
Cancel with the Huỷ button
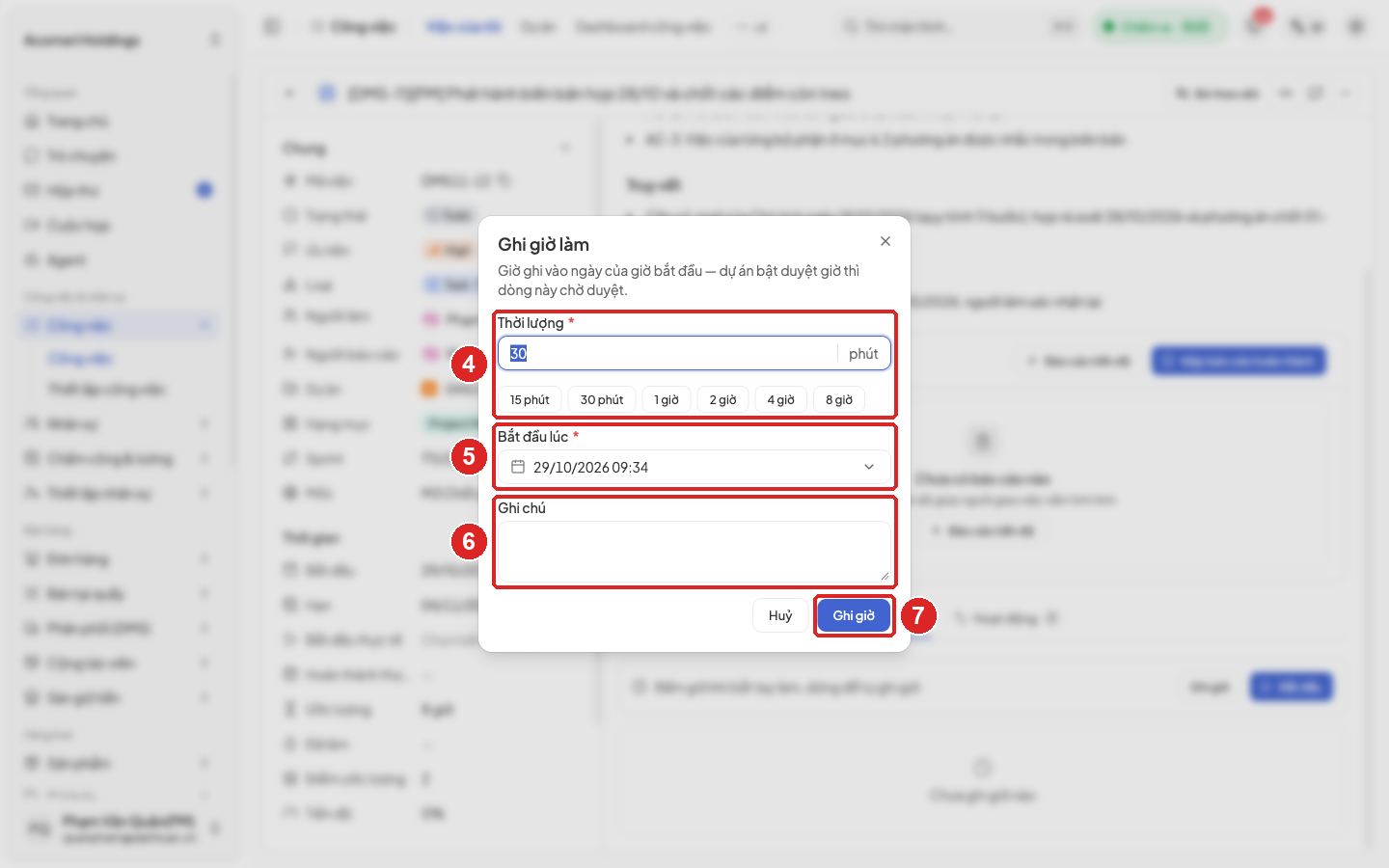coord(780,615)
